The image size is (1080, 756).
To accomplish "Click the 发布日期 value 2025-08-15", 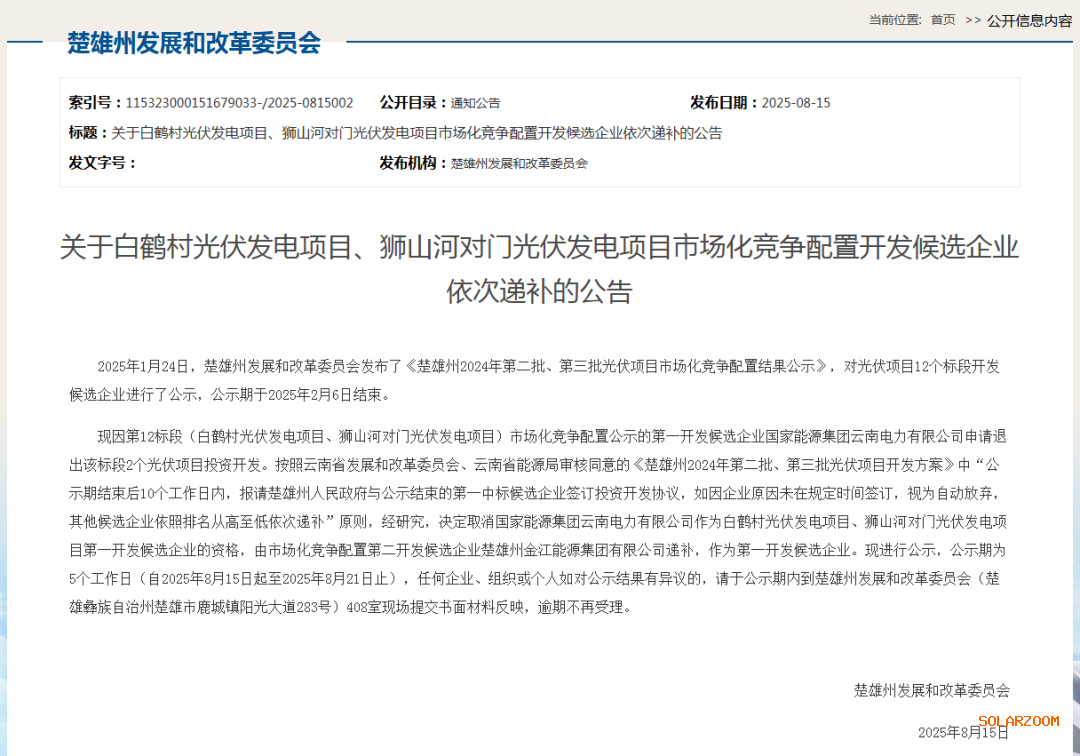I will (796, 103).
